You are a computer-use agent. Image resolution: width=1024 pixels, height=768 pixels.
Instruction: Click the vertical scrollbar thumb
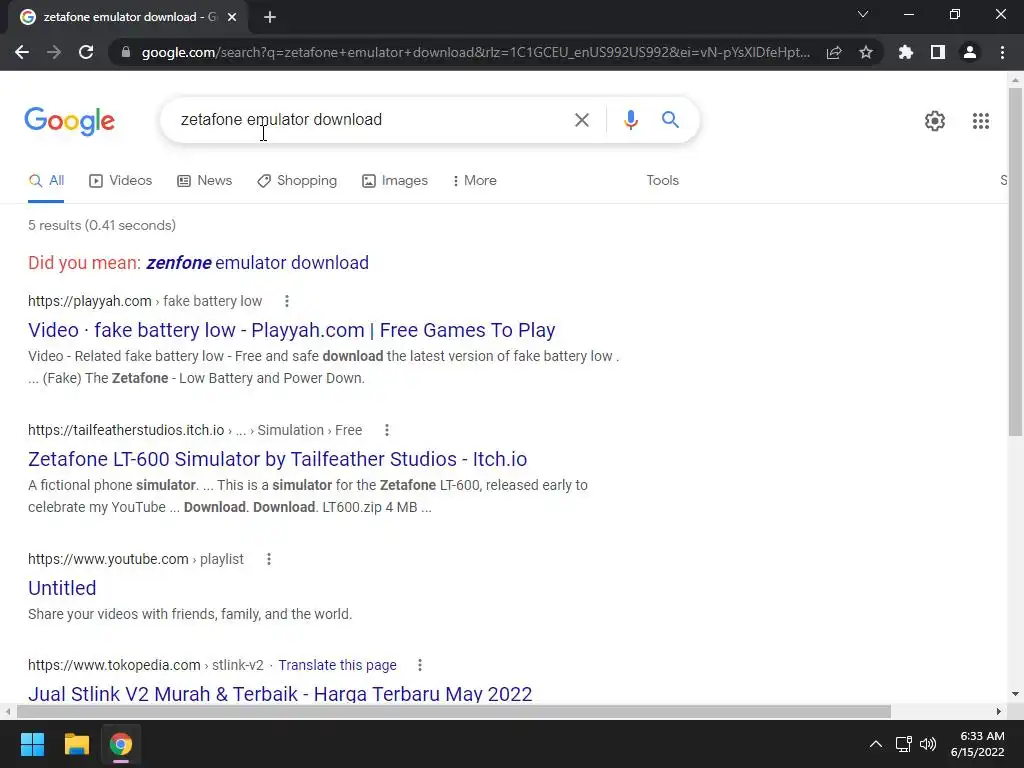tap(1015, 261)
